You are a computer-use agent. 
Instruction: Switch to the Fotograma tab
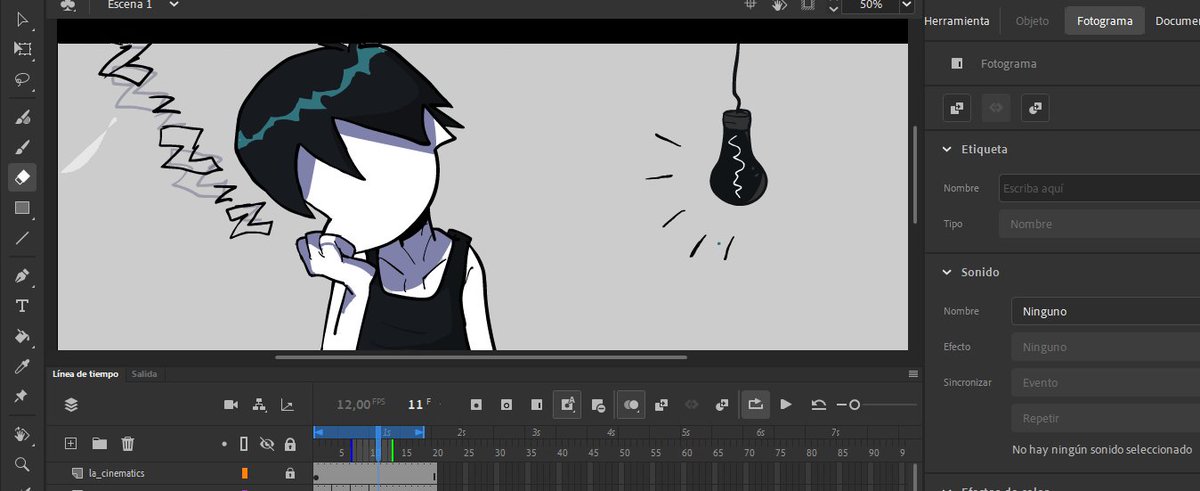pos(1104,20)
